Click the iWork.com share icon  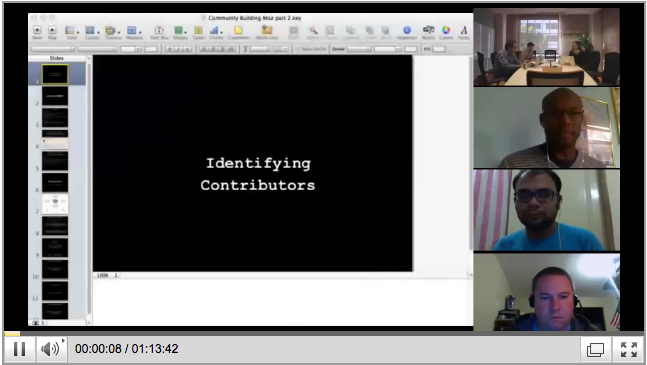point(267,32)
